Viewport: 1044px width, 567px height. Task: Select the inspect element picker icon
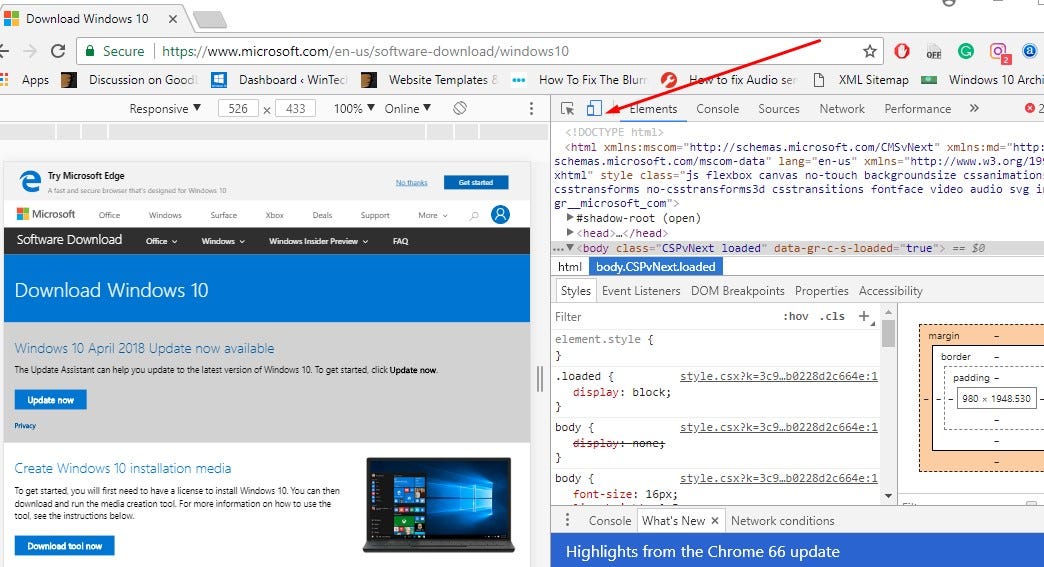coord(567,108)
